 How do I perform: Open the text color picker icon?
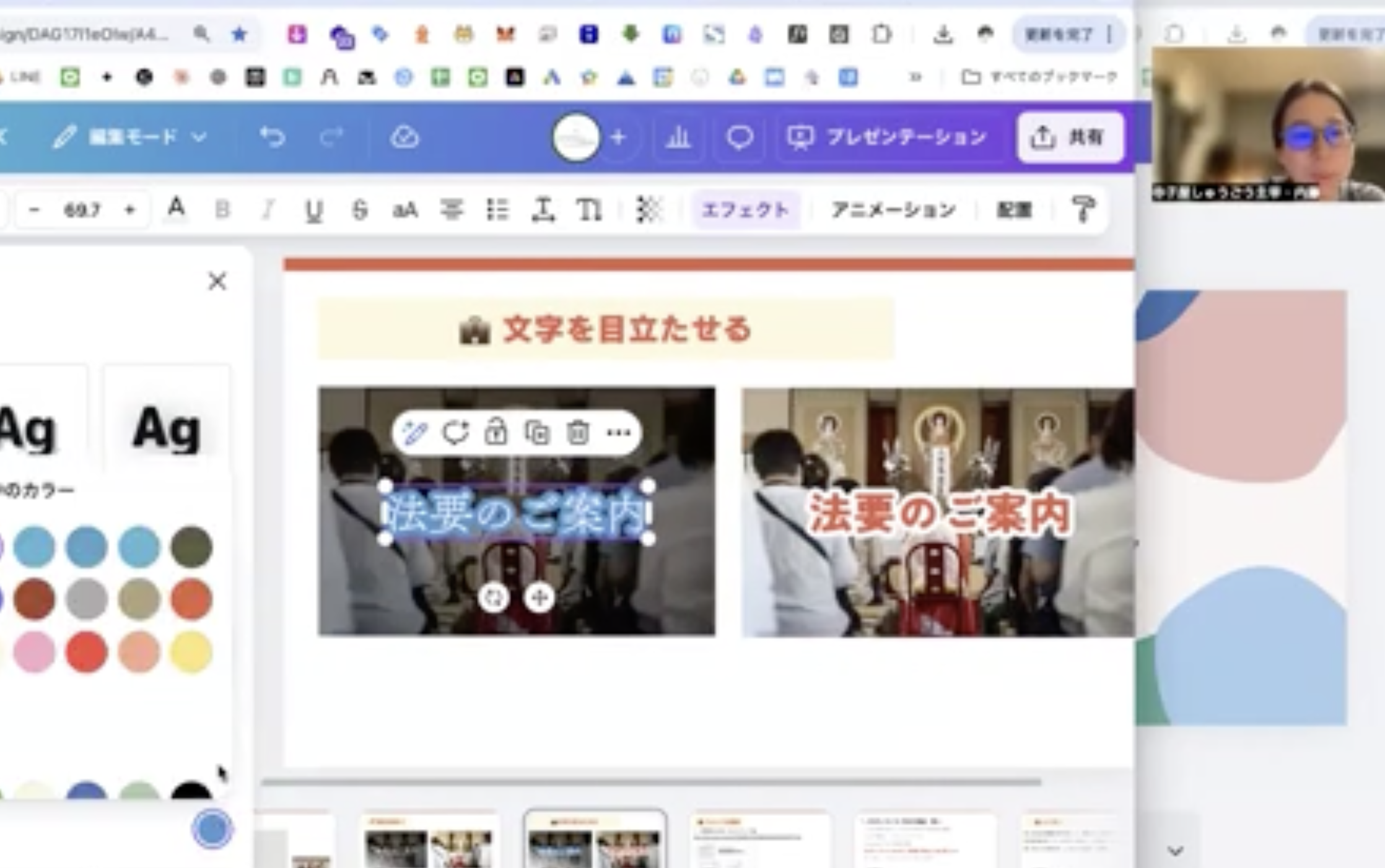(x=177, y=210)
